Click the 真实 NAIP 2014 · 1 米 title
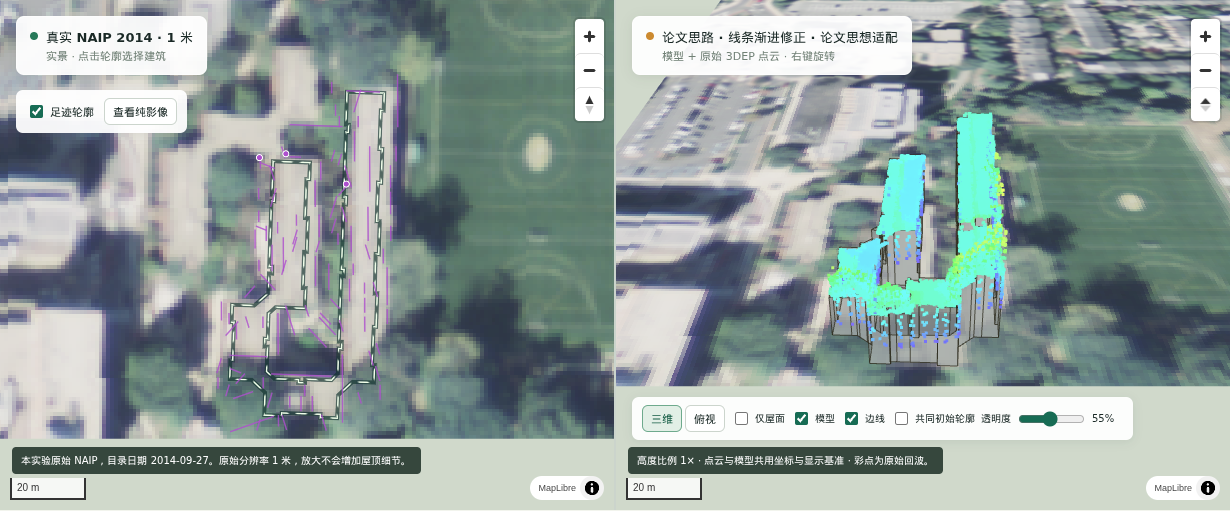 click(x=119, y=37)
